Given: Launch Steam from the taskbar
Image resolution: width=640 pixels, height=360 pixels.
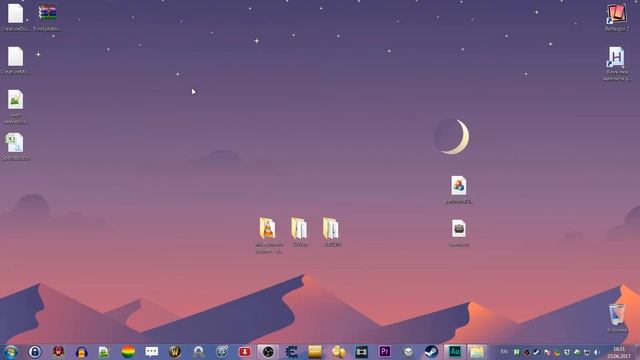Looking at the screenshot, I should (431, 352).
